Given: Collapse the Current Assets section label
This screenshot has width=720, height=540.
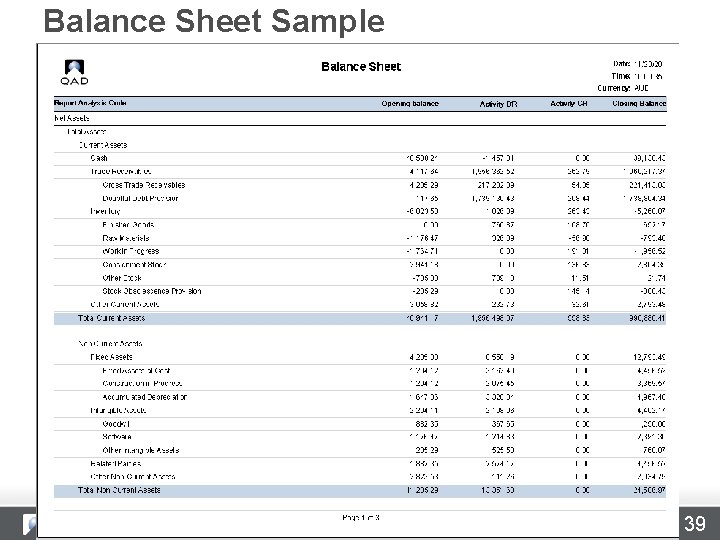Looking at the screenshot, I should coord(102,145).
